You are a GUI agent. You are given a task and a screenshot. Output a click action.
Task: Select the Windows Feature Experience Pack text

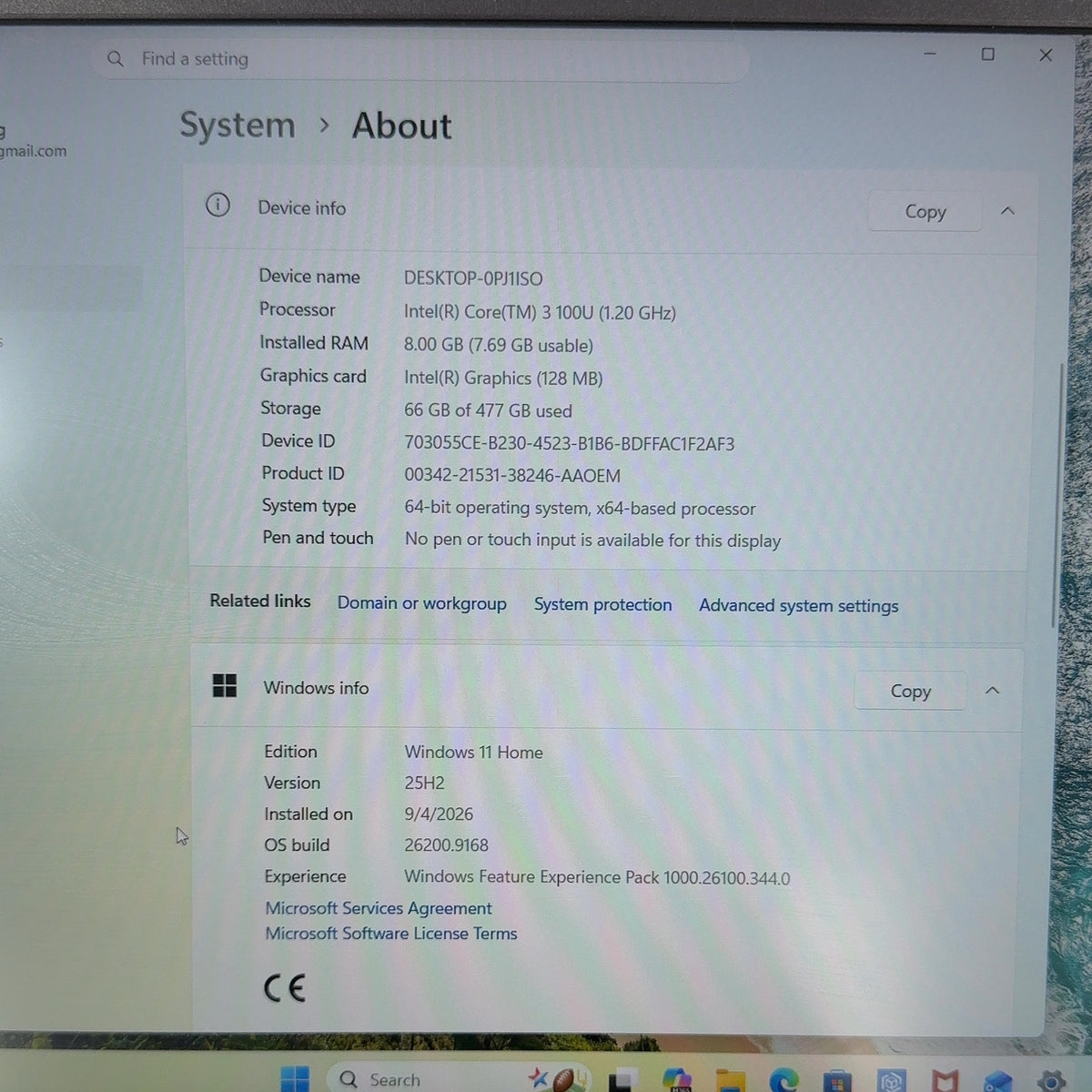pos(597,878)
